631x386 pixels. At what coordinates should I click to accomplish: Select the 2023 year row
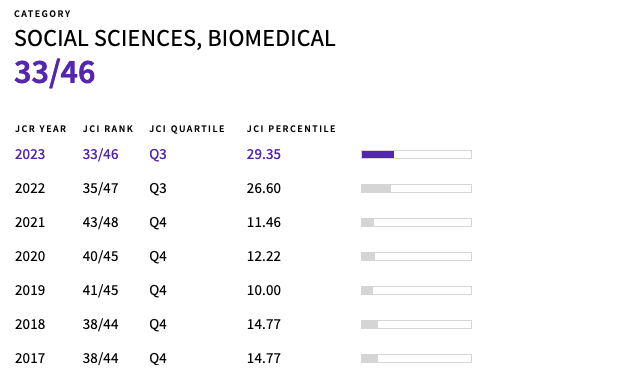243,154
